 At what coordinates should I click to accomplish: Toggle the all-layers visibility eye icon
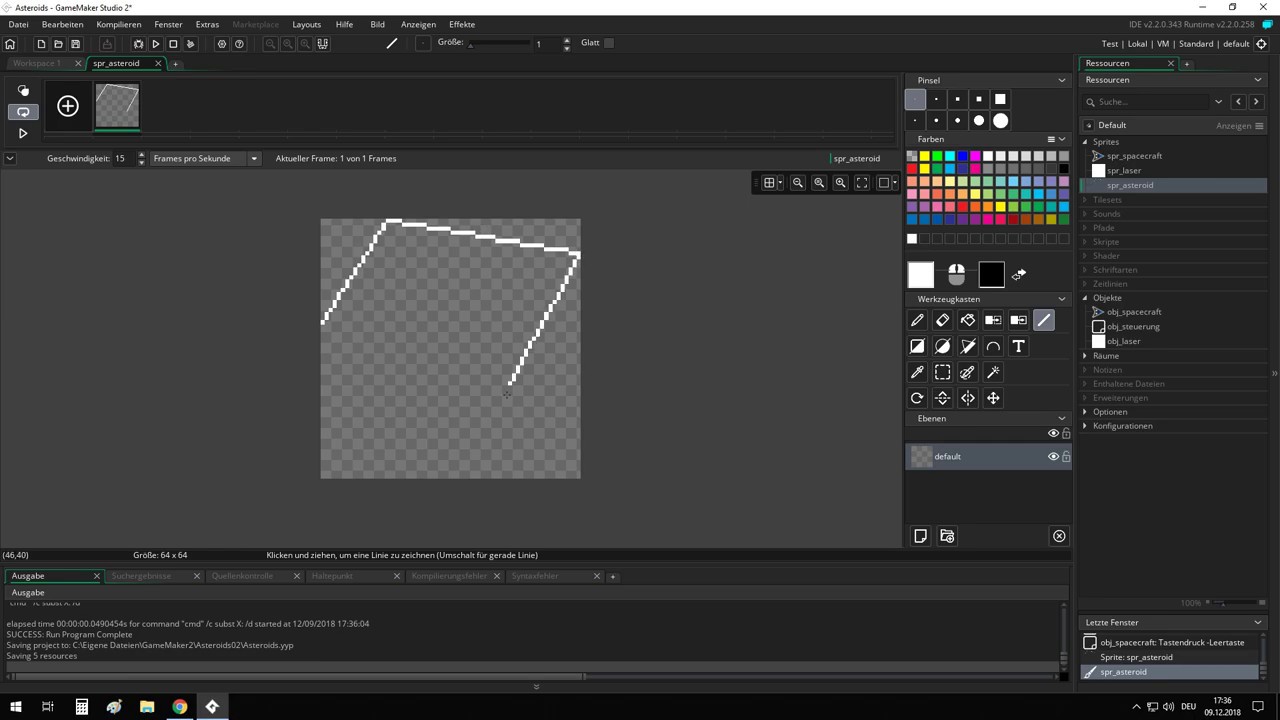pos(1053,433)
